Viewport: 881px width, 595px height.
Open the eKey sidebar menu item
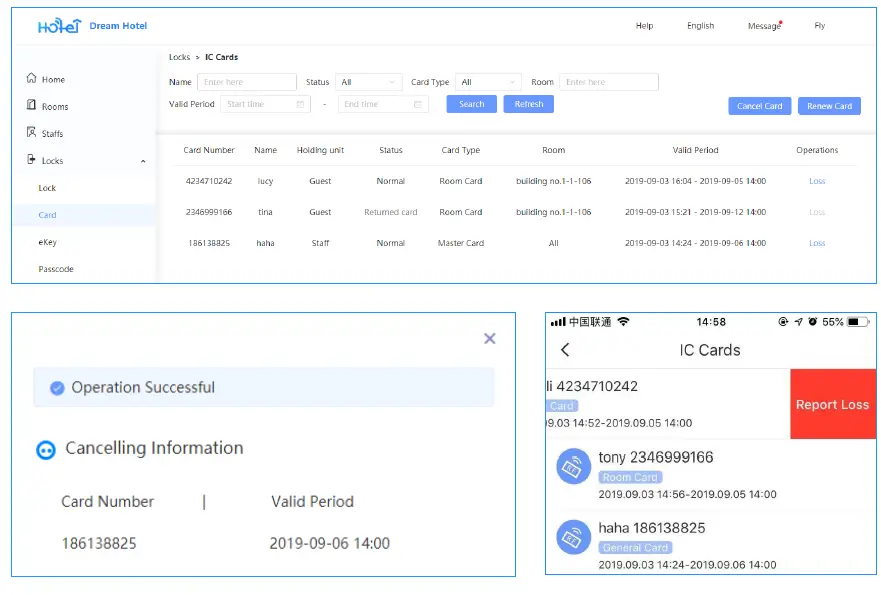(x=48, y=242)
